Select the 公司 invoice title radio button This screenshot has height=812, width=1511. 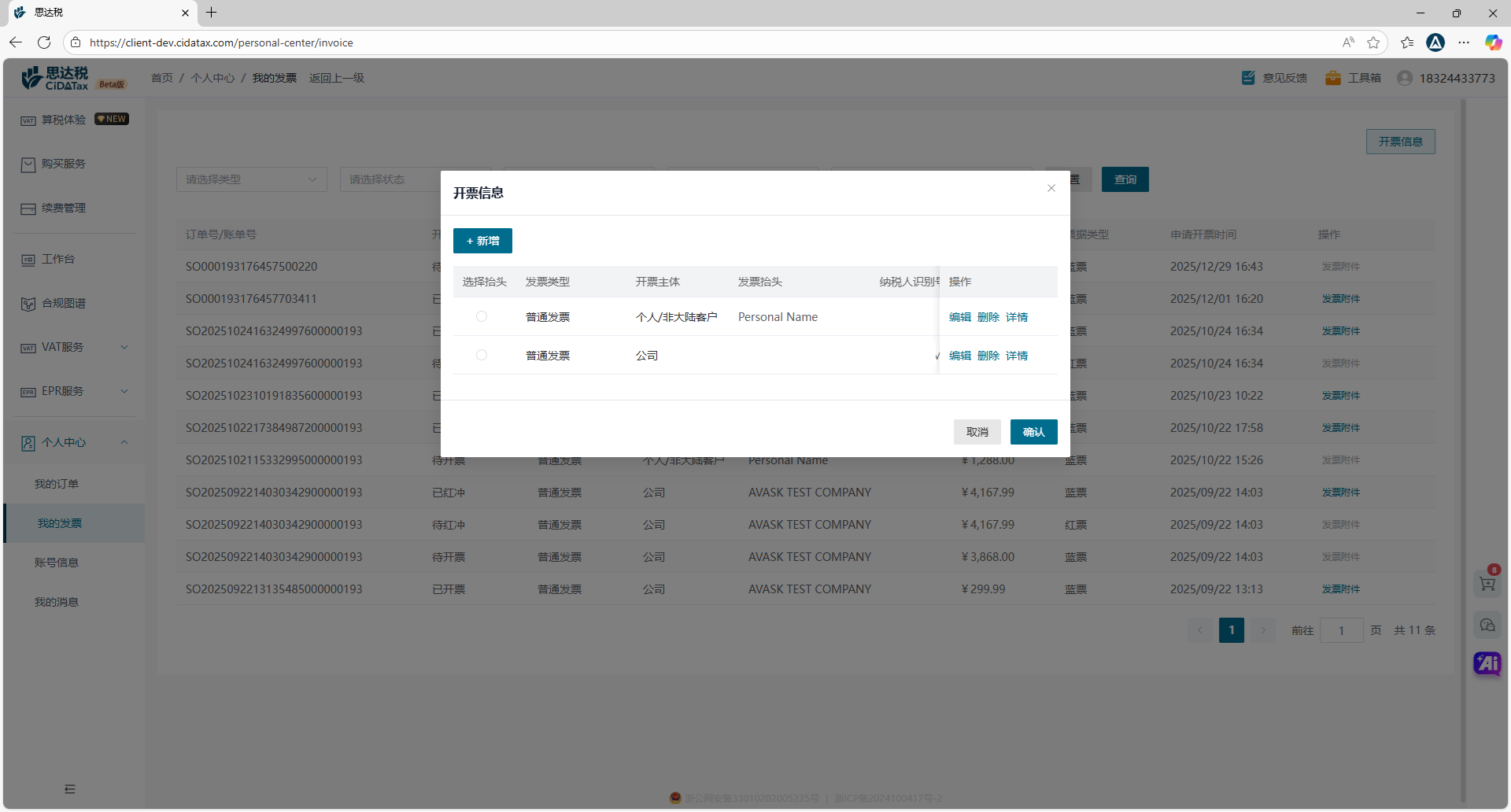(482, 355)
